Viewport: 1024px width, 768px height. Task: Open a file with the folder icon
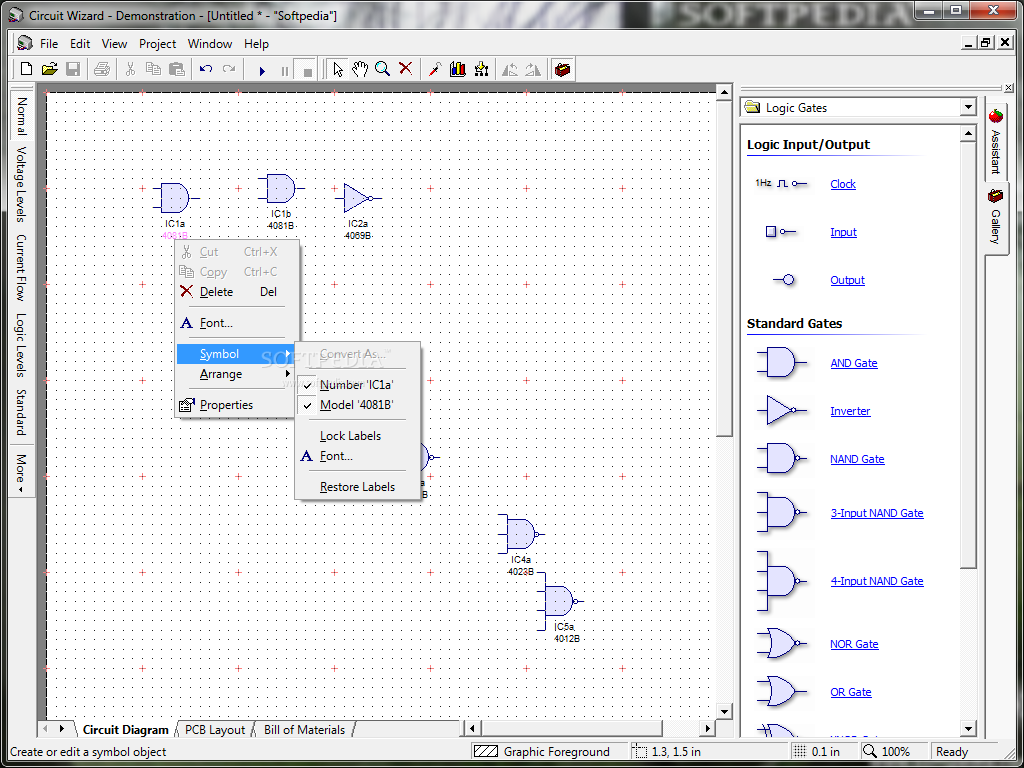pos(50,69)
